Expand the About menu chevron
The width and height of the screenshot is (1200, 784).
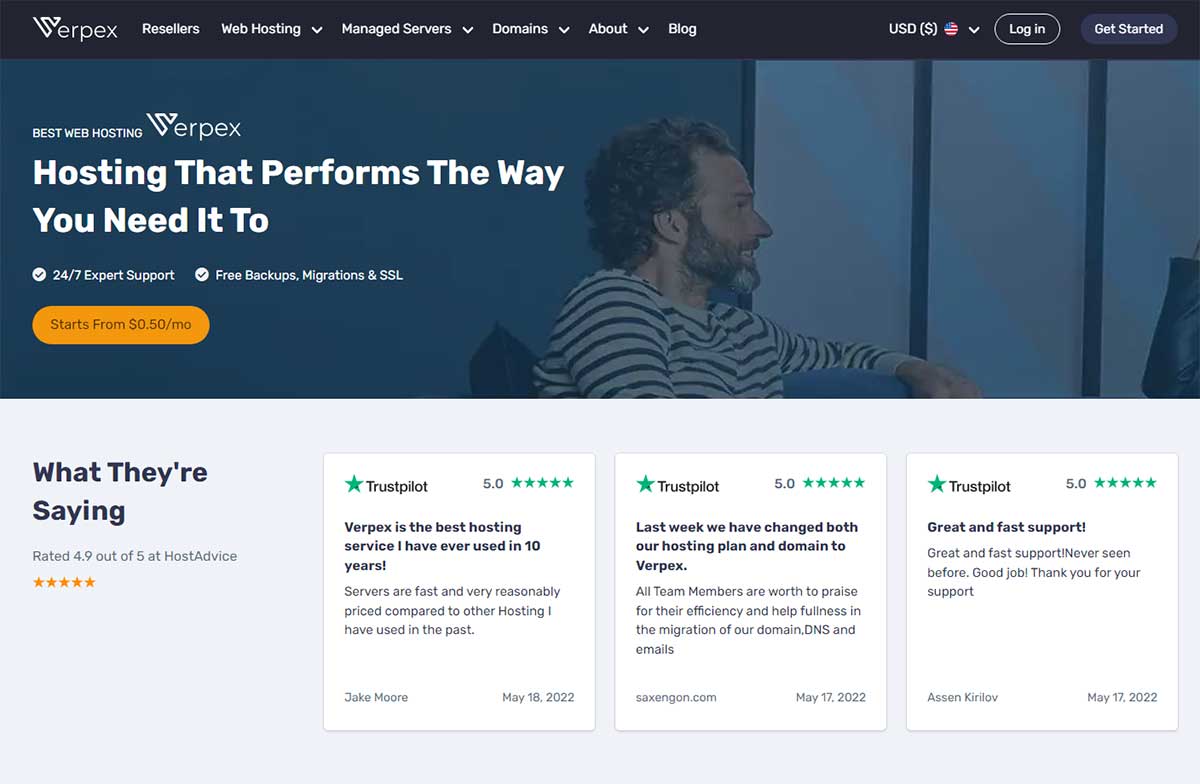(643, 30)
